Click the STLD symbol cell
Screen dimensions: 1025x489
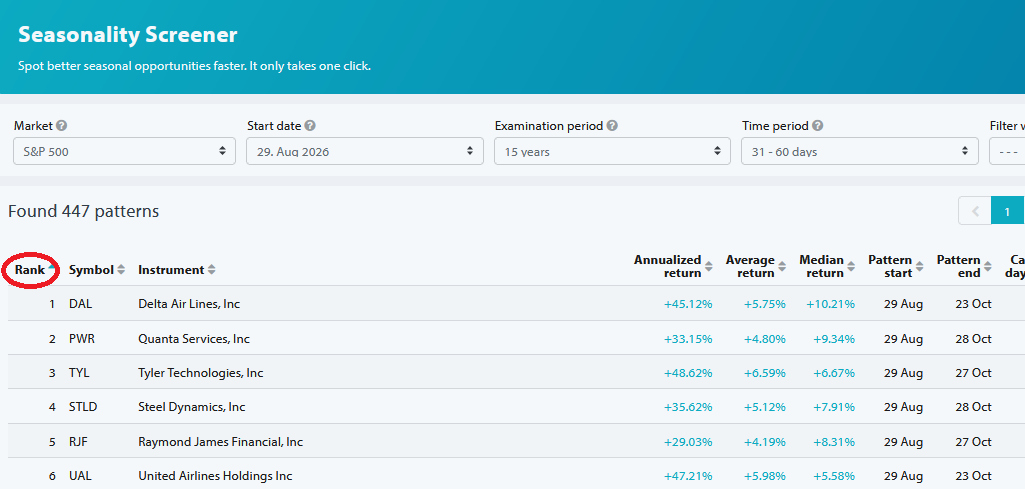82,407
